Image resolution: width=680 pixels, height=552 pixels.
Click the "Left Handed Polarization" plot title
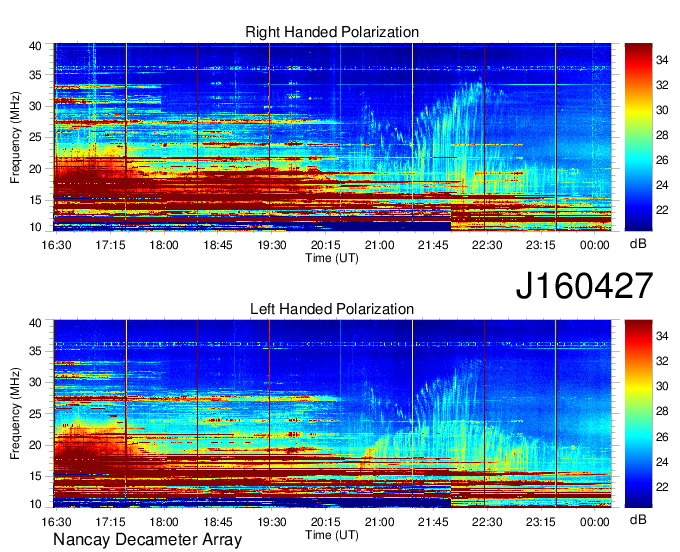point(332,309)
